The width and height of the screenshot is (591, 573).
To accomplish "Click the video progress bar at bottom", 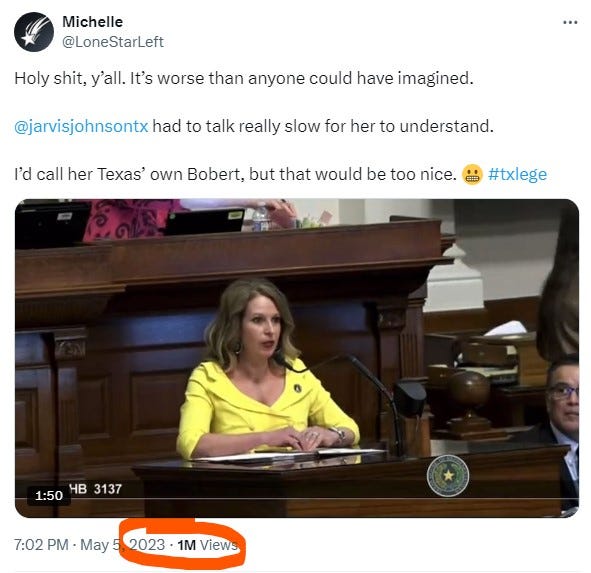I will click(297, 499).
